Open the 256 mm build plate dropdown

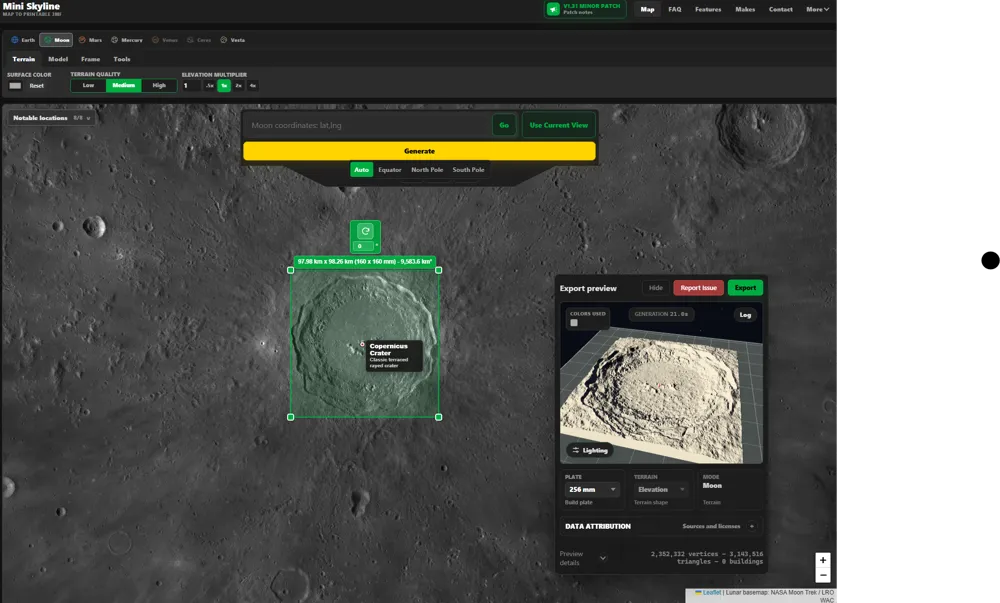(x=592, y=490)
